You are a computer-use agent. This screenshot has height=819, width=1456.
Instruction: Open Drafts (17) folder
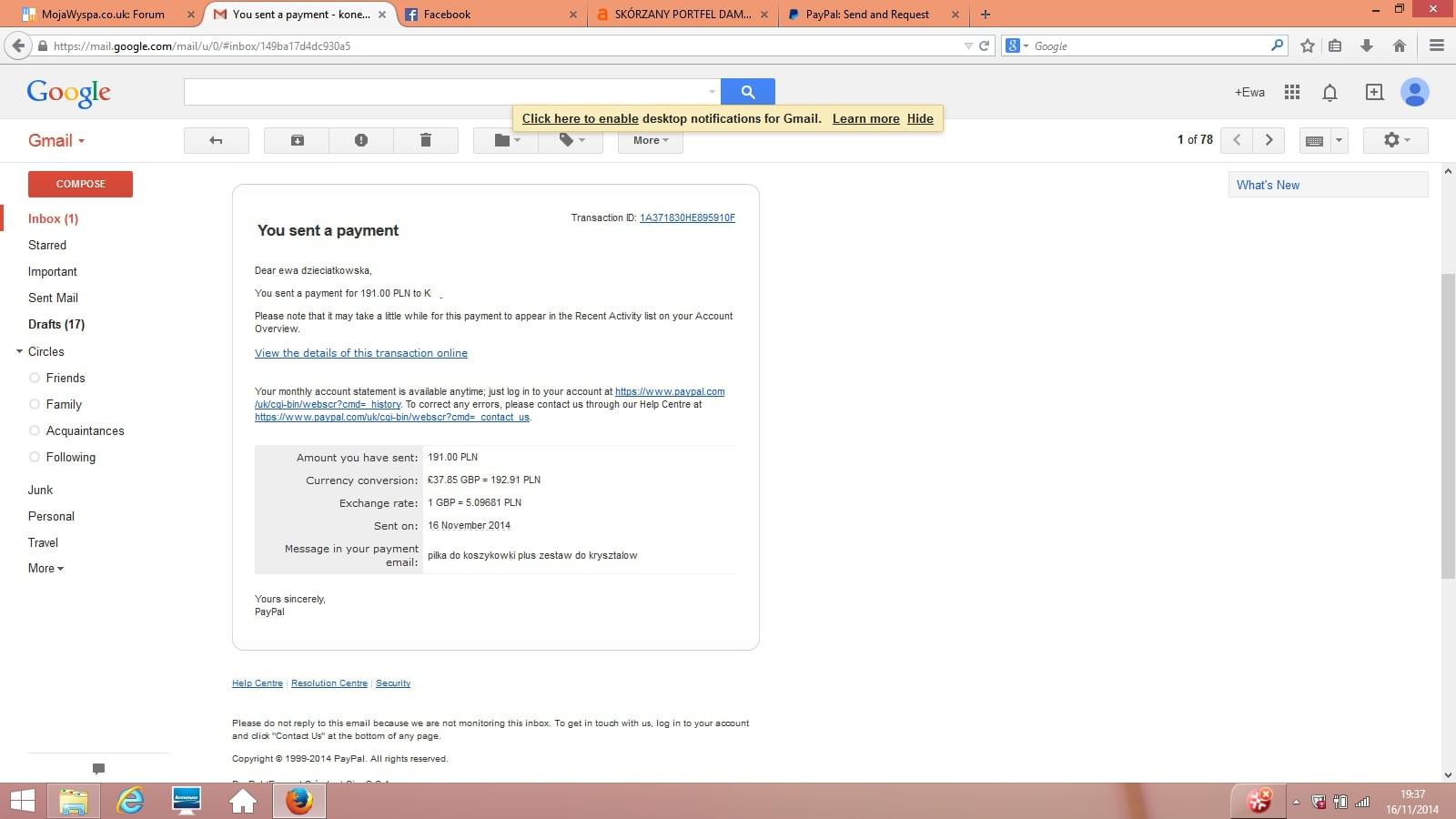(56, 324)
